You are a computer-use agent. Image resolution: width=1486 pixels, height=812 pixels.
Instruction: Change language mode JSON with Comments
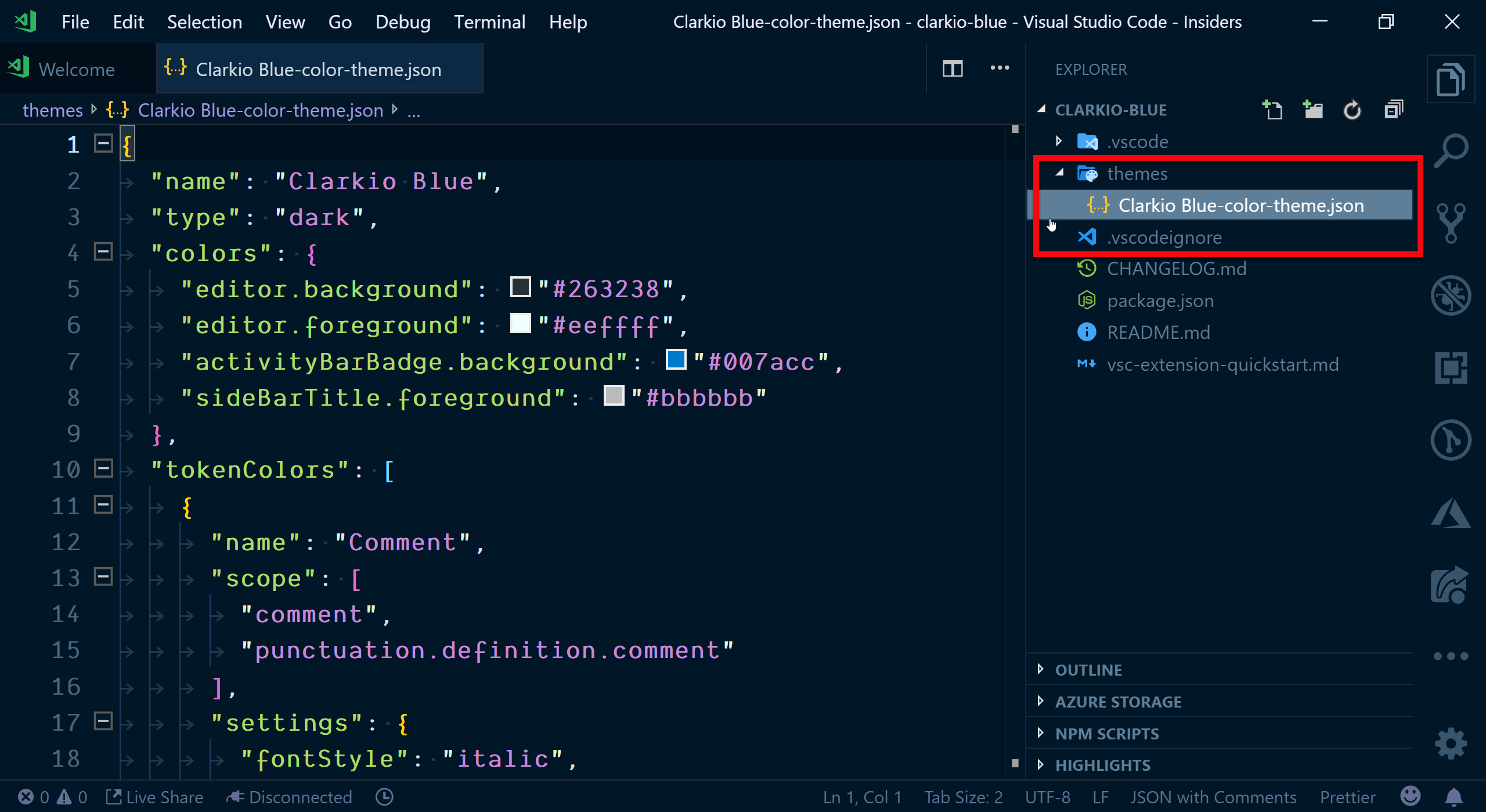(1213, 797)
